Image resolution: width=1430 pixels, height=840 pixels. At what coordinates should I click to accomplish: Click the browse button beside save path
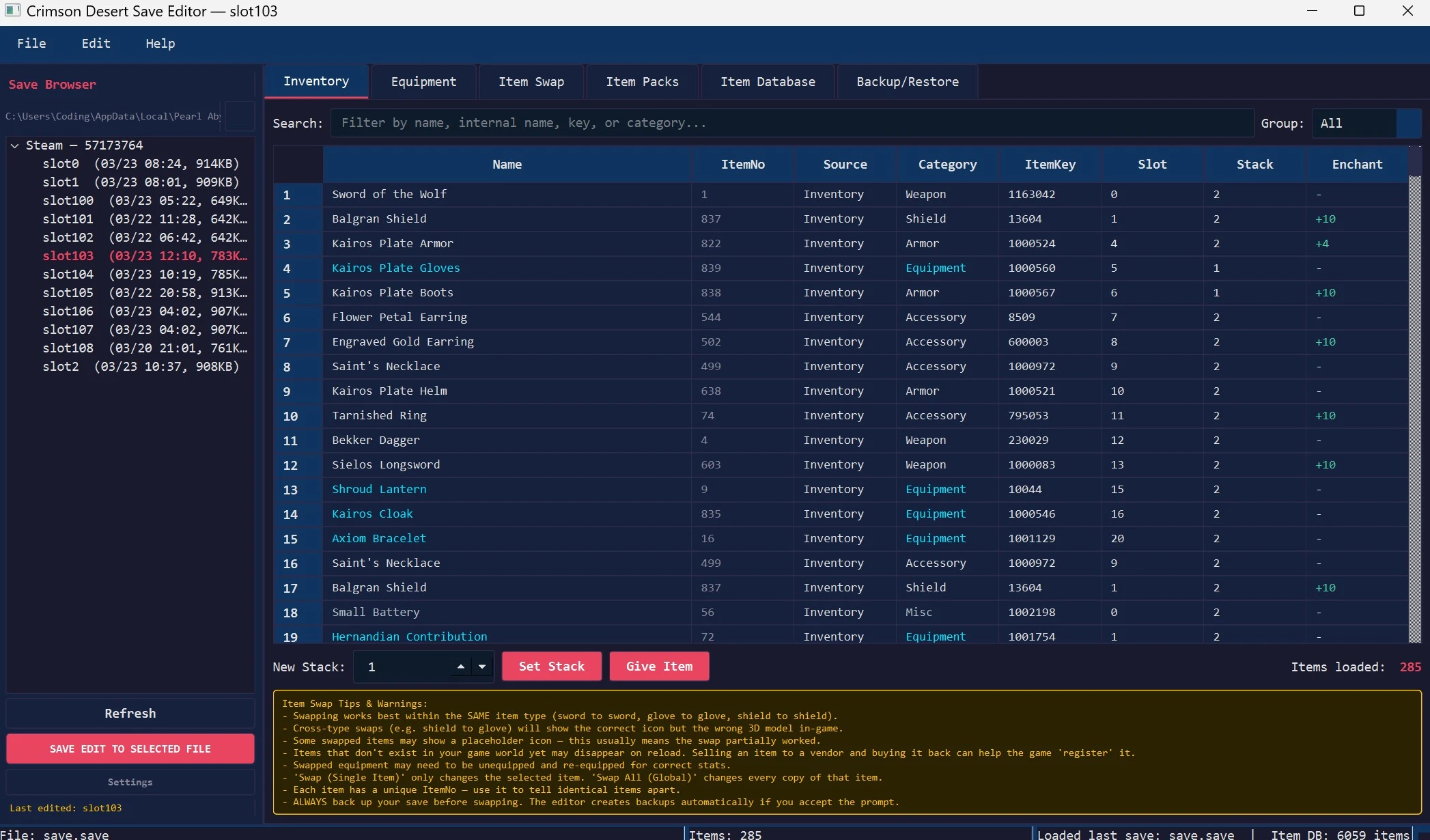[x=240, y=116]
